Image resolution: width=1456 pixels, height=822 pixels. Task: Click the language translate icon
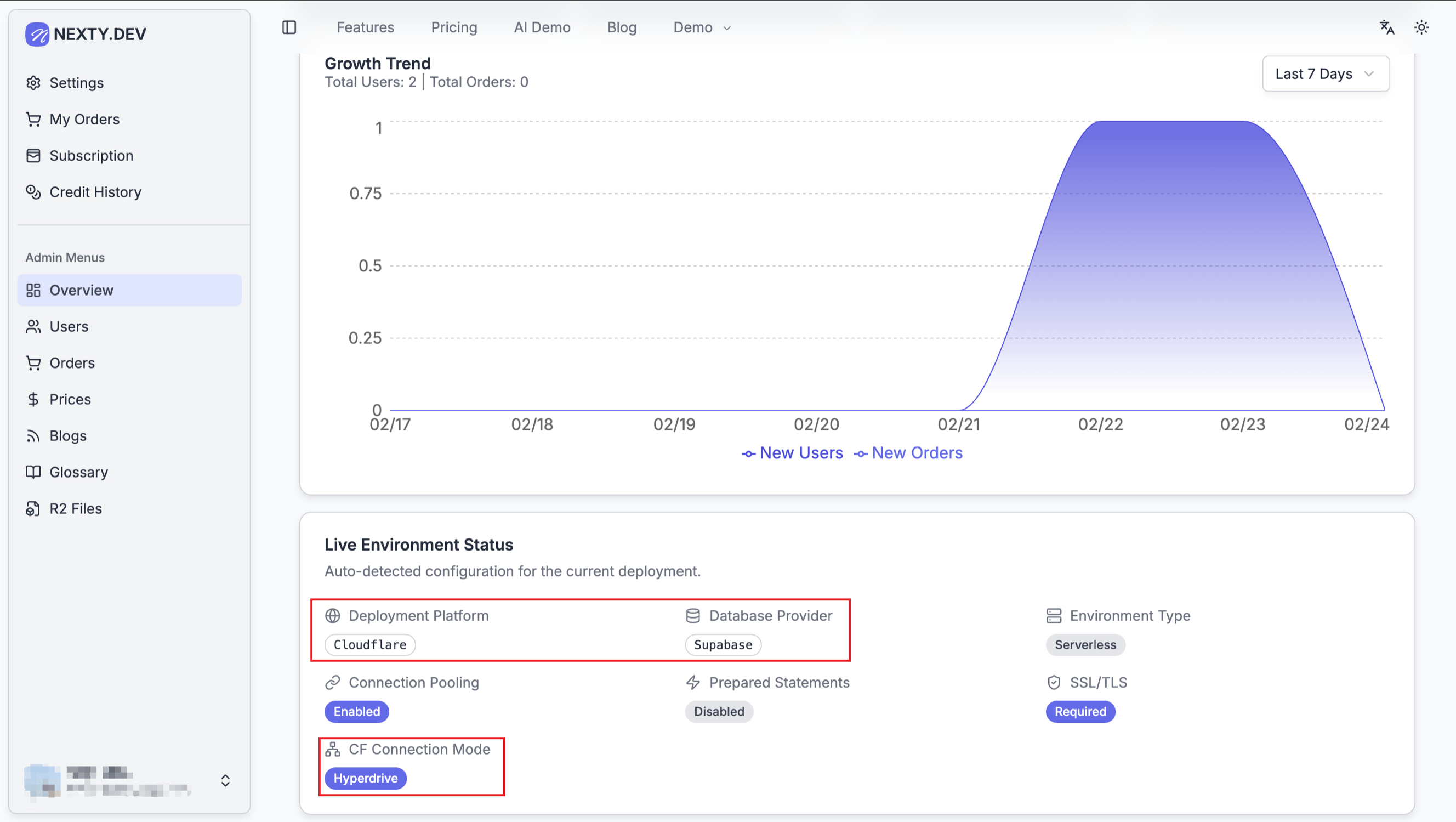[1386, 27]
